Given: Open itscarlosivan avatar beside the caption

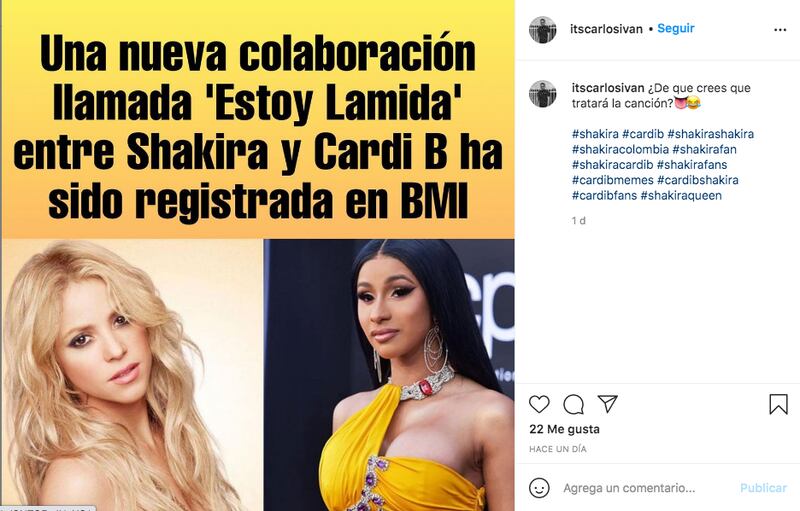Looking at the screenshot, I should tap(543, 94).
